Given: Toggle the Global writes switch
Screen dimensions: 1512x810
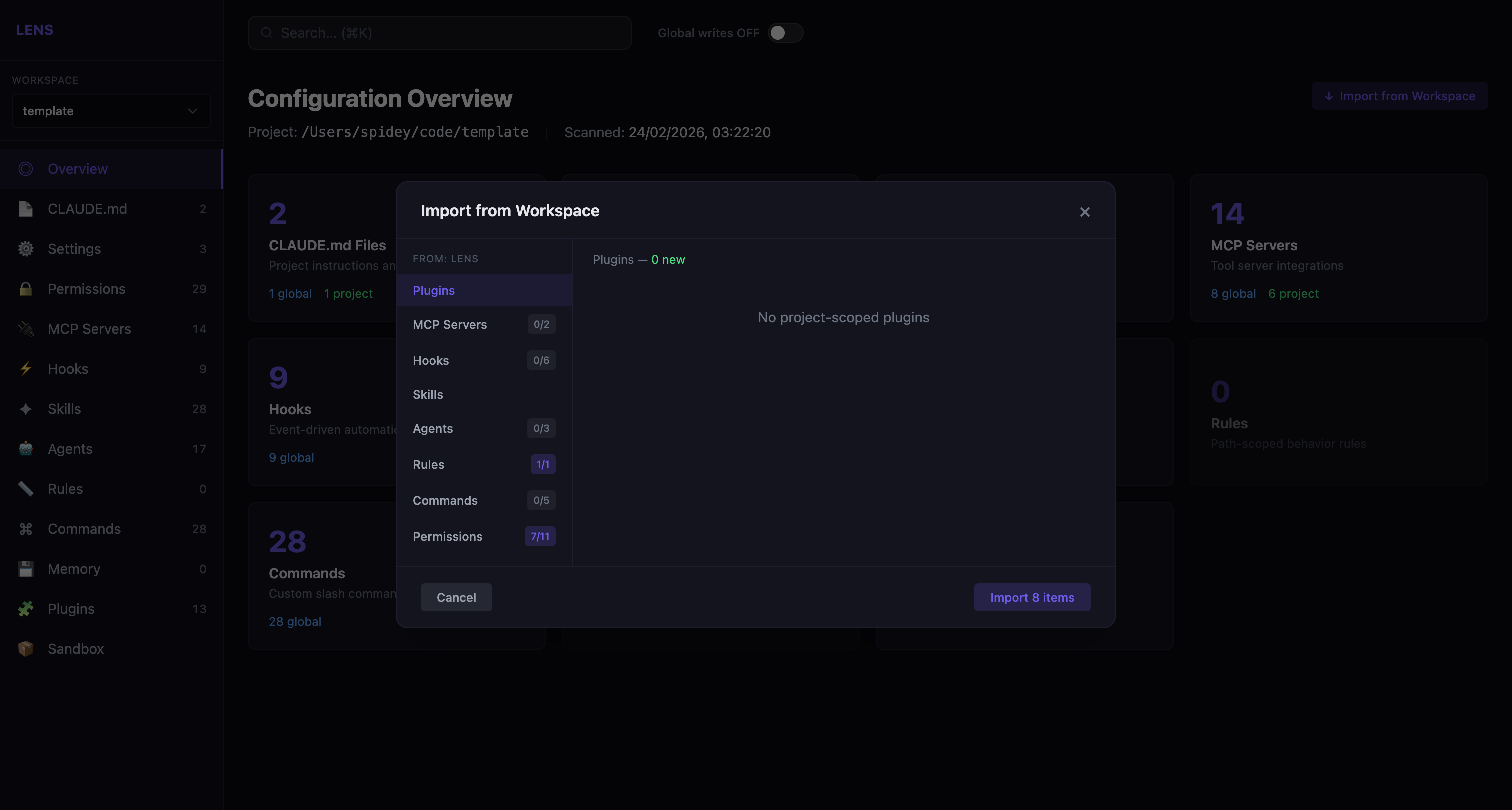Looking at the screenshot, I should coord(785,33).
